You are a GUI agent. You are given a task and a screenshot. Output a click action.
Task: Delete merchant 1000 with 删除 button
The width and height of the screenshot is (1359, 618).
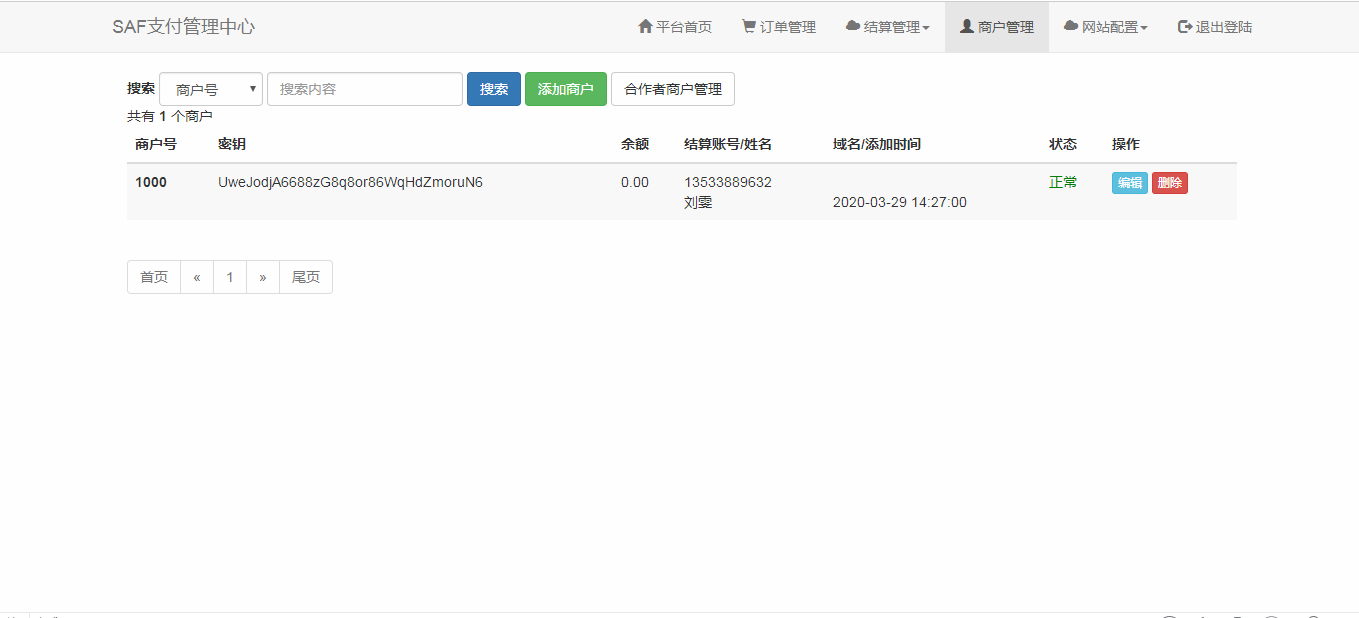click(1170, 183)
